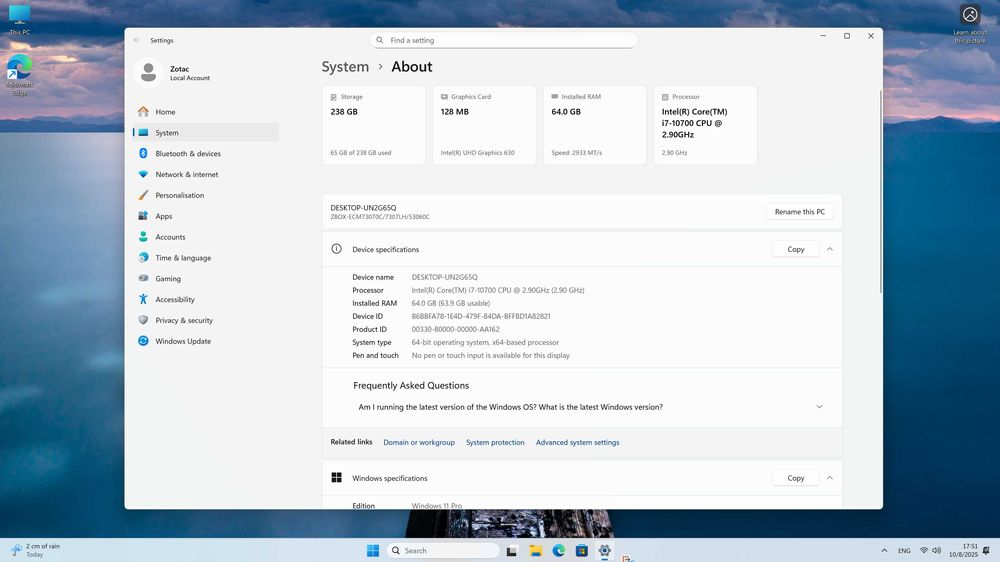This screenshot has width=1000, height=562.
Task: Open System protection link
Action: [495, 442]
